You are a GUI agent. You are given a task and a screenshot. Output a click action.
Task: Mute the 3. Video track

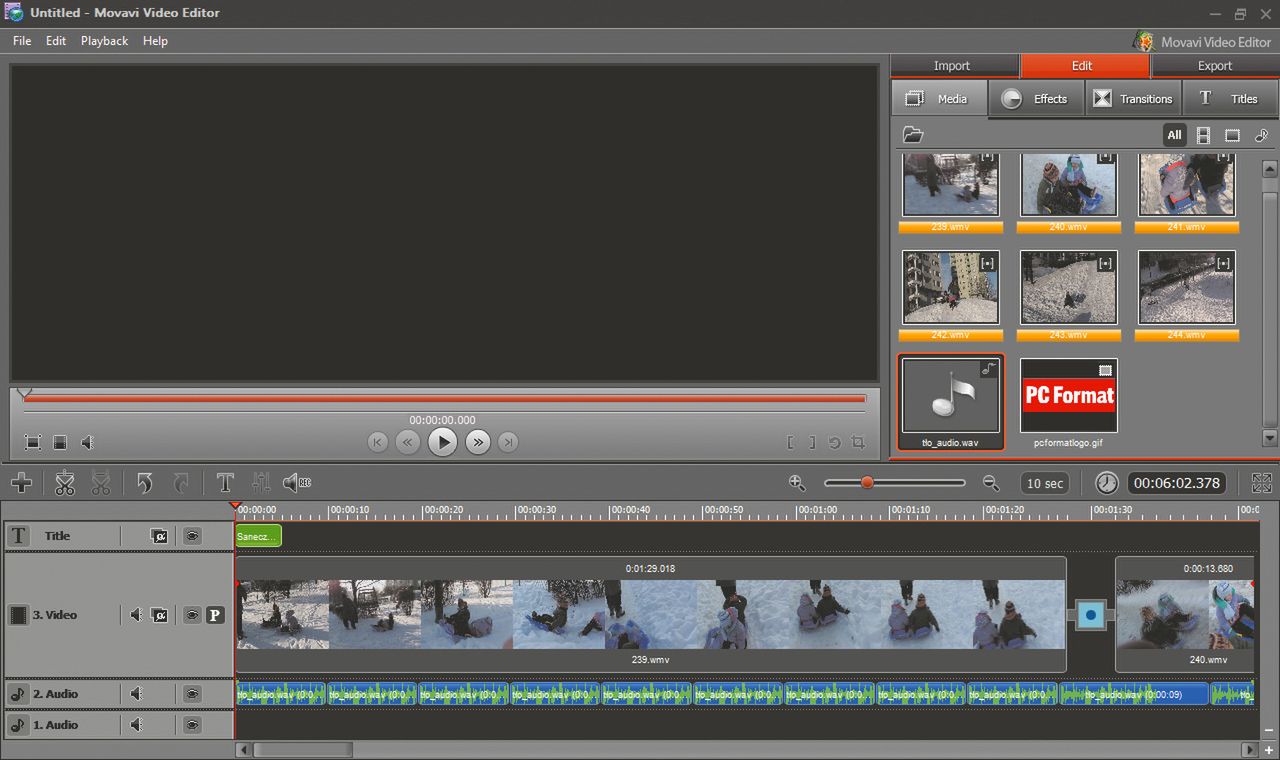coord(136,615)
